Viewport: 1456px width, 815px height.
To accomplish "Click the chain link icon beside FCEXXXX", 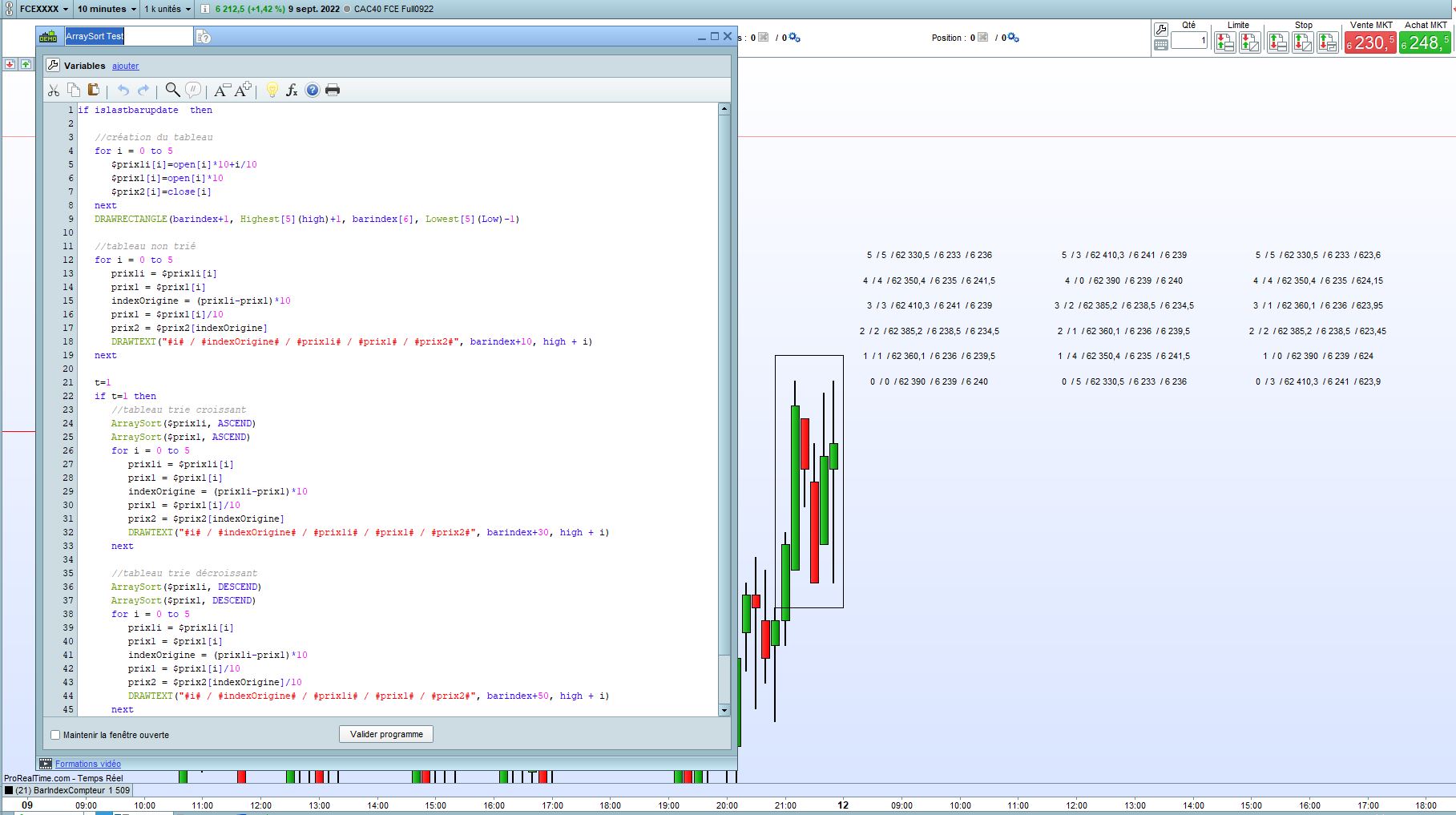I will [9, 9].
